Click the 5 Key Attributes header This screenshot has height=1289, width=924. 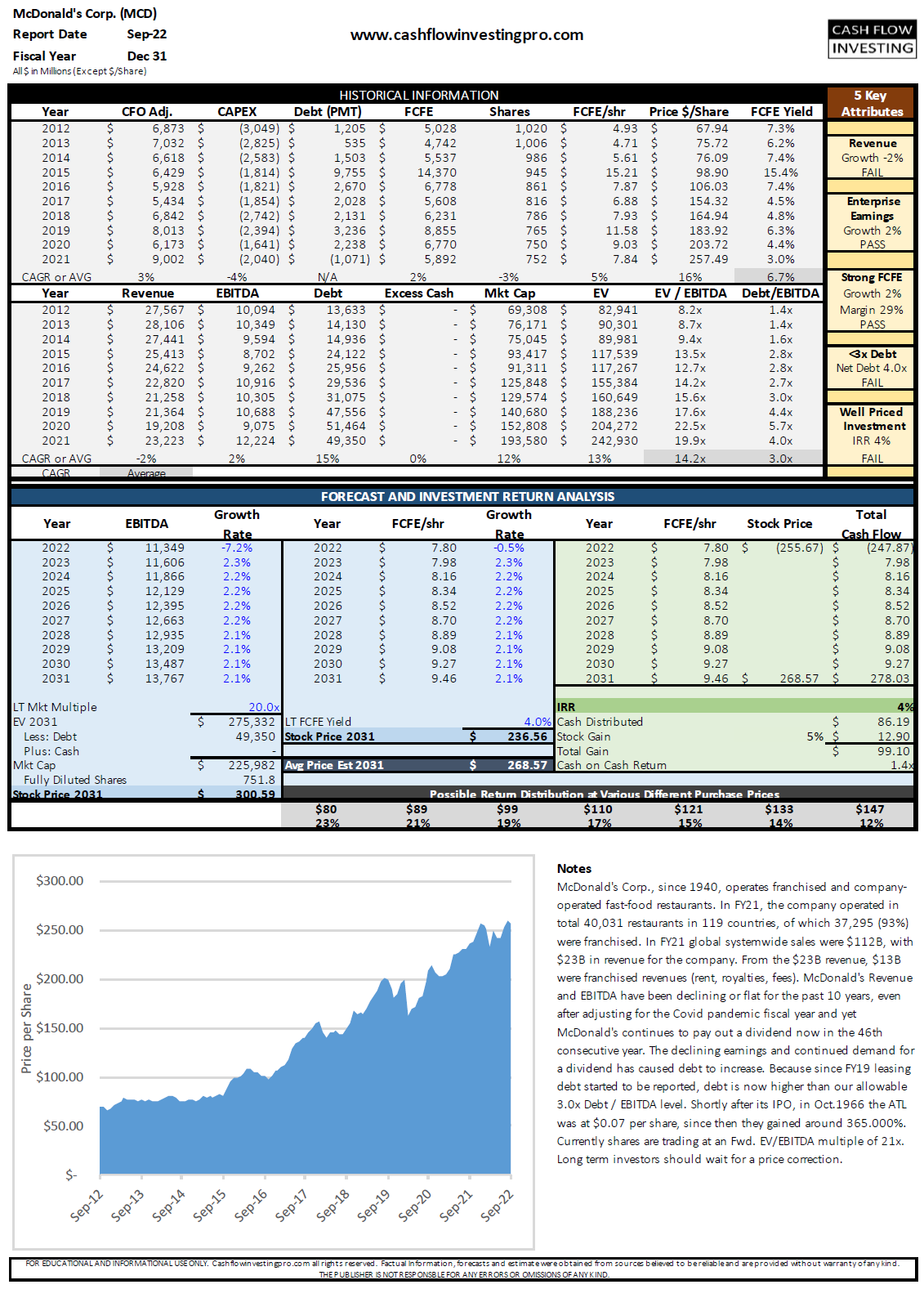coord(871,103)
